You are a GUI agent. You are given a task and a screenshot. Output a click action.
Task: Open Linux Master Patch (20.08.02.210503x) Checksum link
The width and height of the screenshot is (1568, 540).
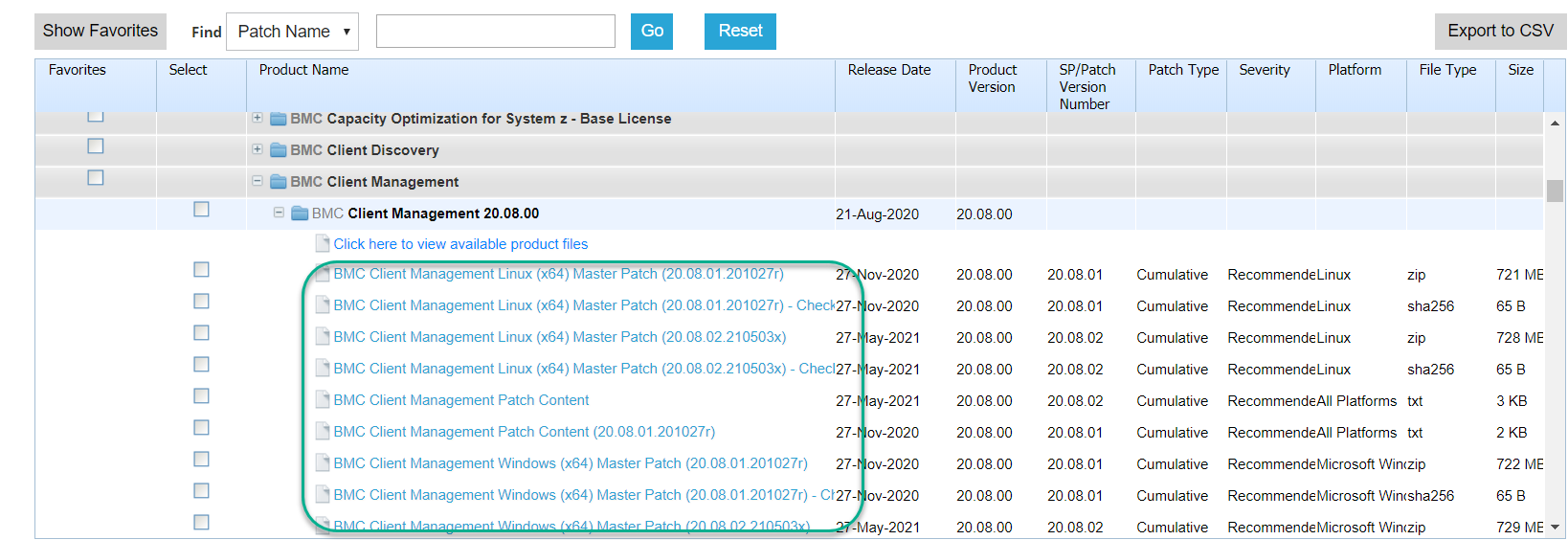coord(584,369)
